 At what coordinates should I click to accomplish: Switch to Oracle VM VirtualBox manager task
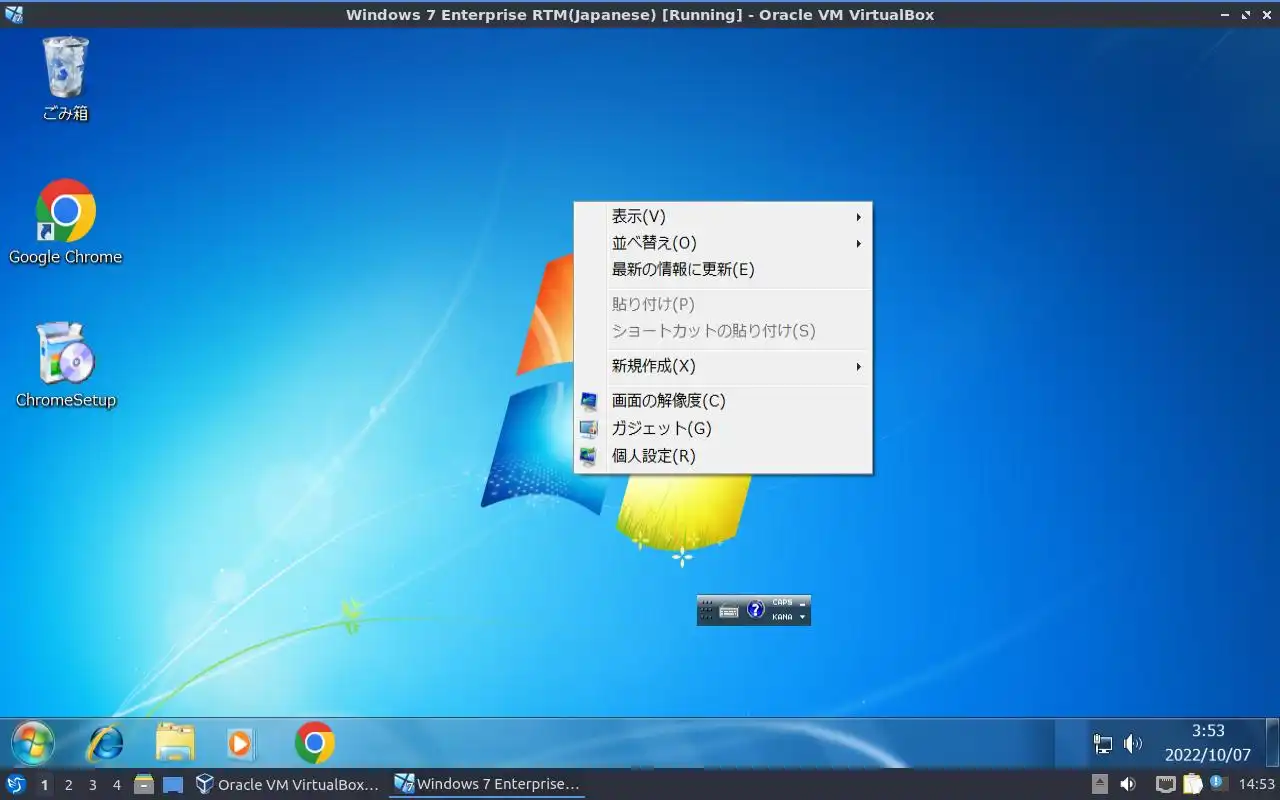click(288, 785)
